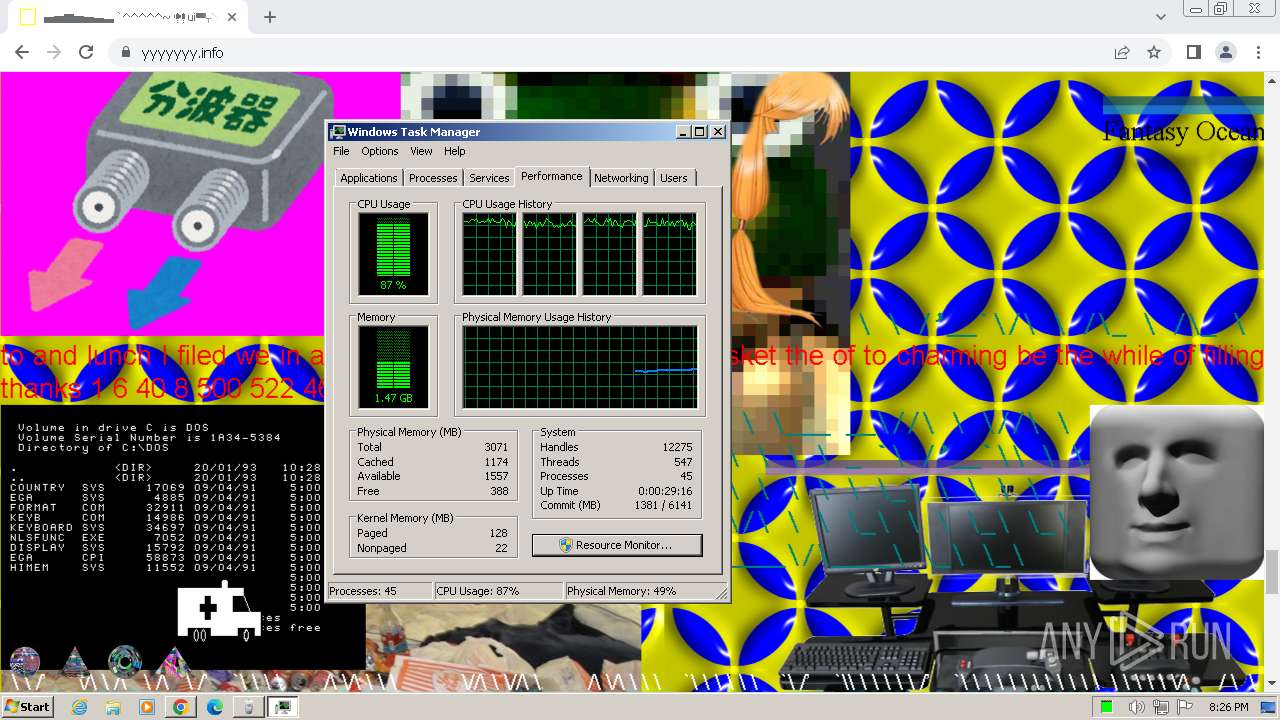Reload the yyyyyyy.info page
This screenshot has width=1280, height=720.
(x=86, y=52)
